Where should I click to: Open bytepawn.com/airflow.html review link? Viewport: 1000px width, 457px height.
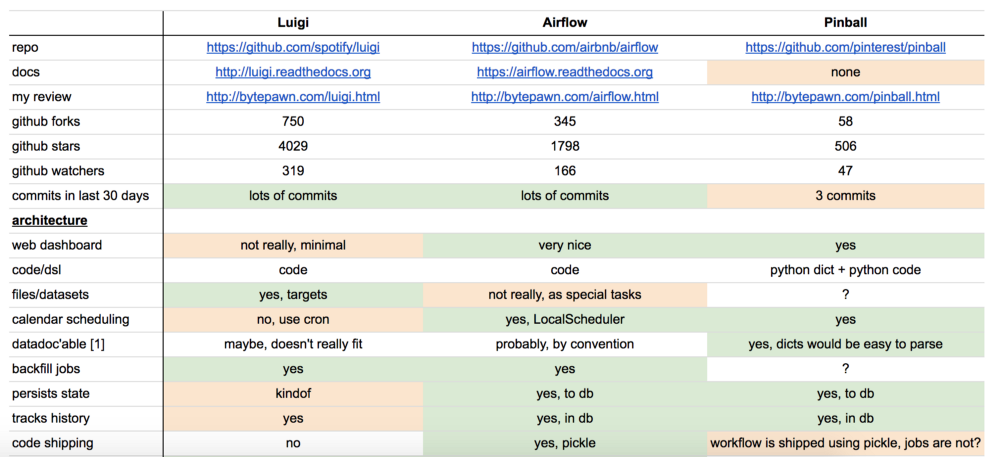coord(564,97)
